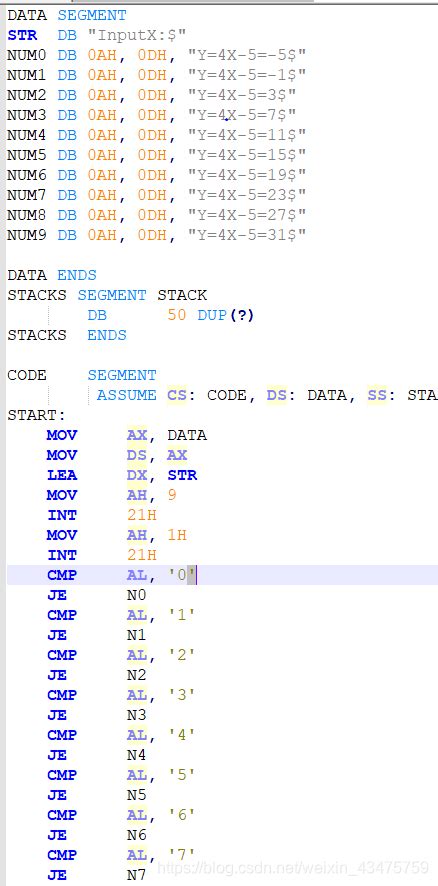Click the N4 jump label
The width and height of the screenshot is (438, 886).
(137, 755)
